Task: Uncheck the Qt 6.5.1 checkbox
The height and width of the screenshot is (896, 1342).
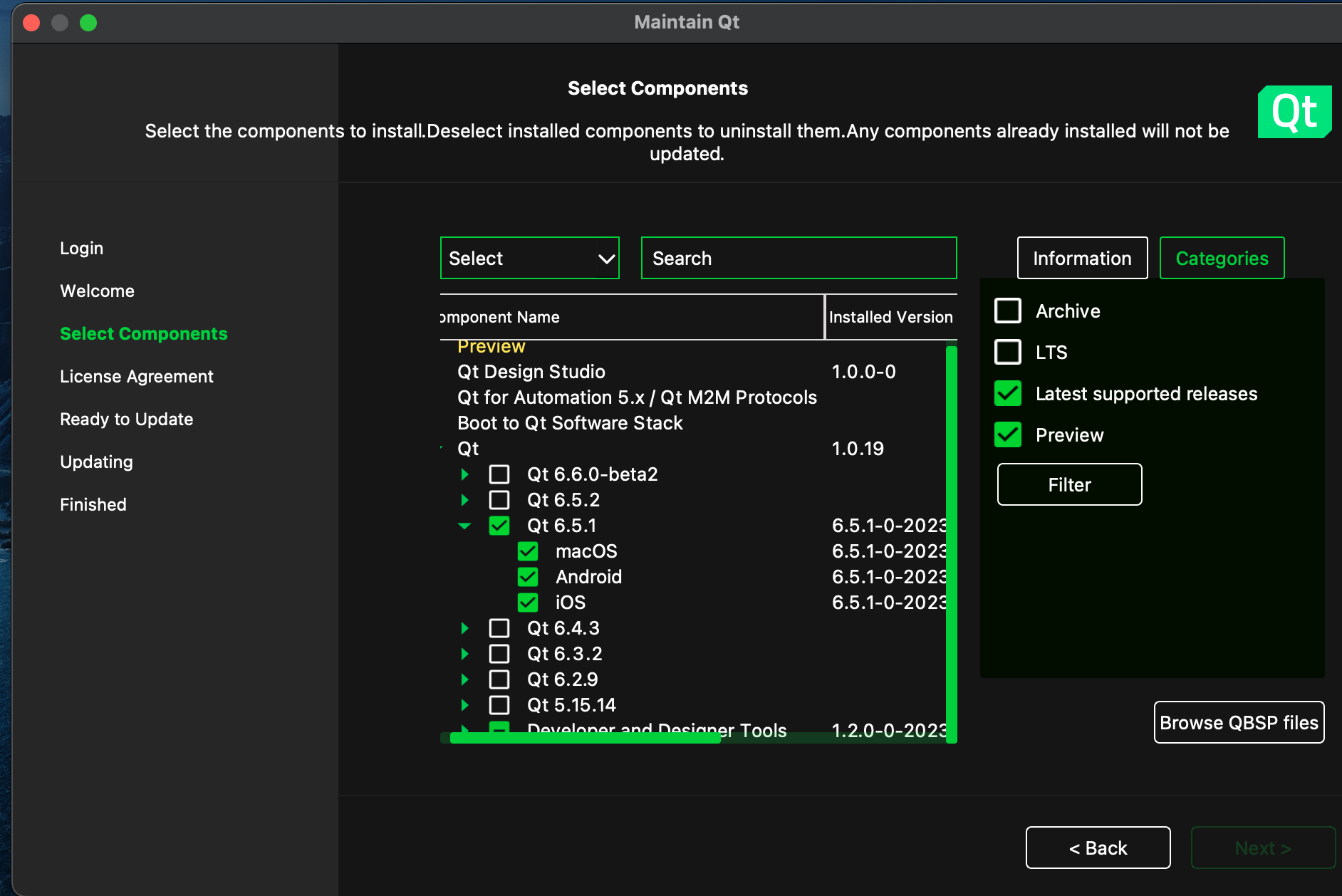Action: coord(499,526)
